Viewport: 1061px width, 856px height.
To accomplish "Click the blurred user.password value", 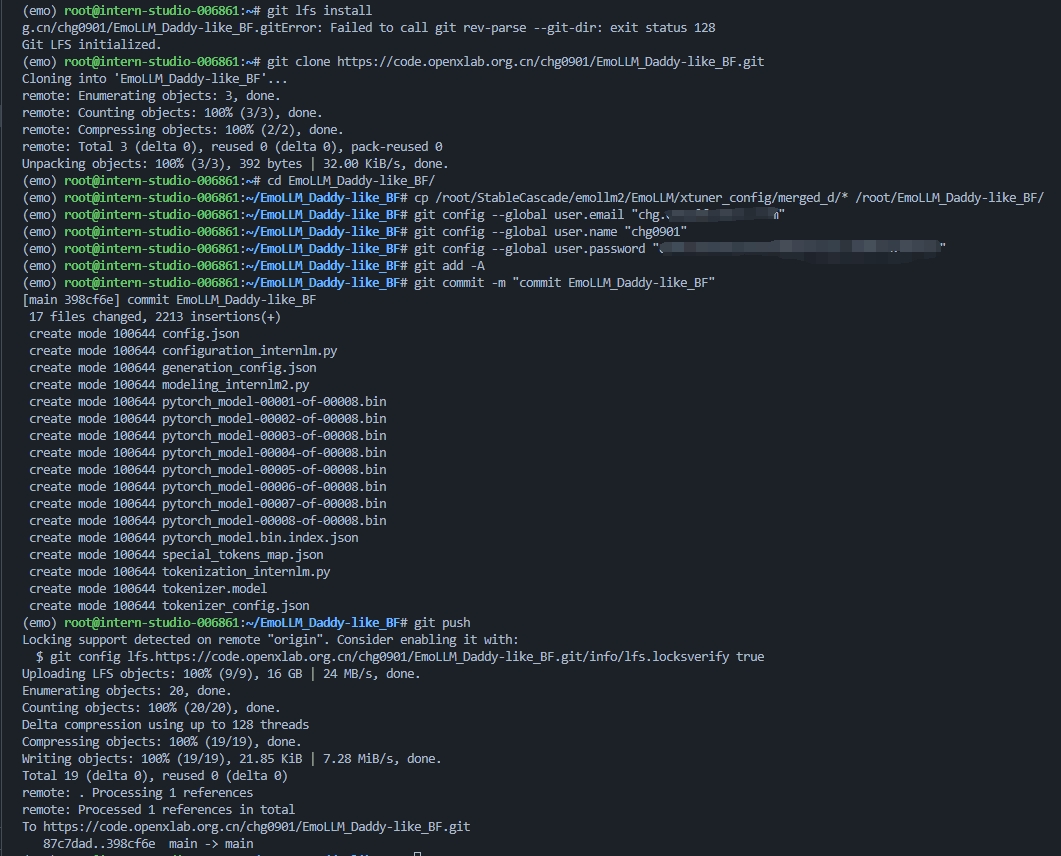I will coord(799,249).
